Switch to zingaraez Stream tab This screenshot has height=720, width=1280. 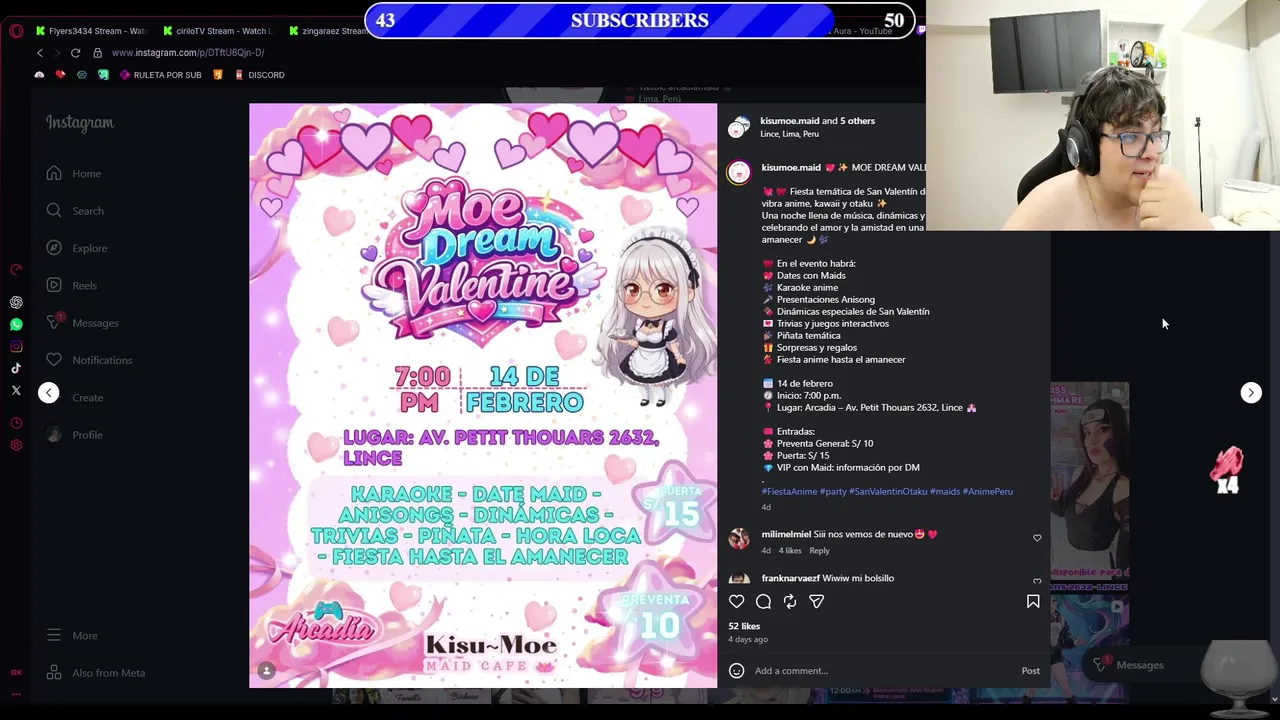327,31
